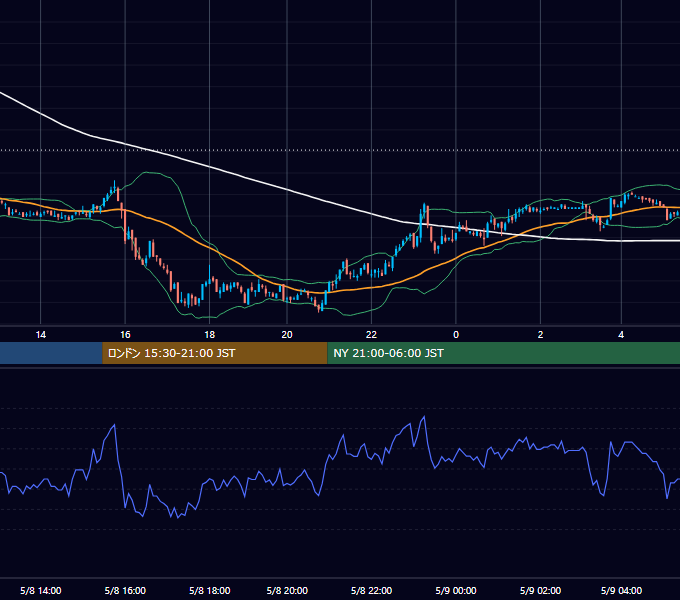Click the 5/9 02:00 date label
This screenshot has height=600, width=680.
point(540,590)
